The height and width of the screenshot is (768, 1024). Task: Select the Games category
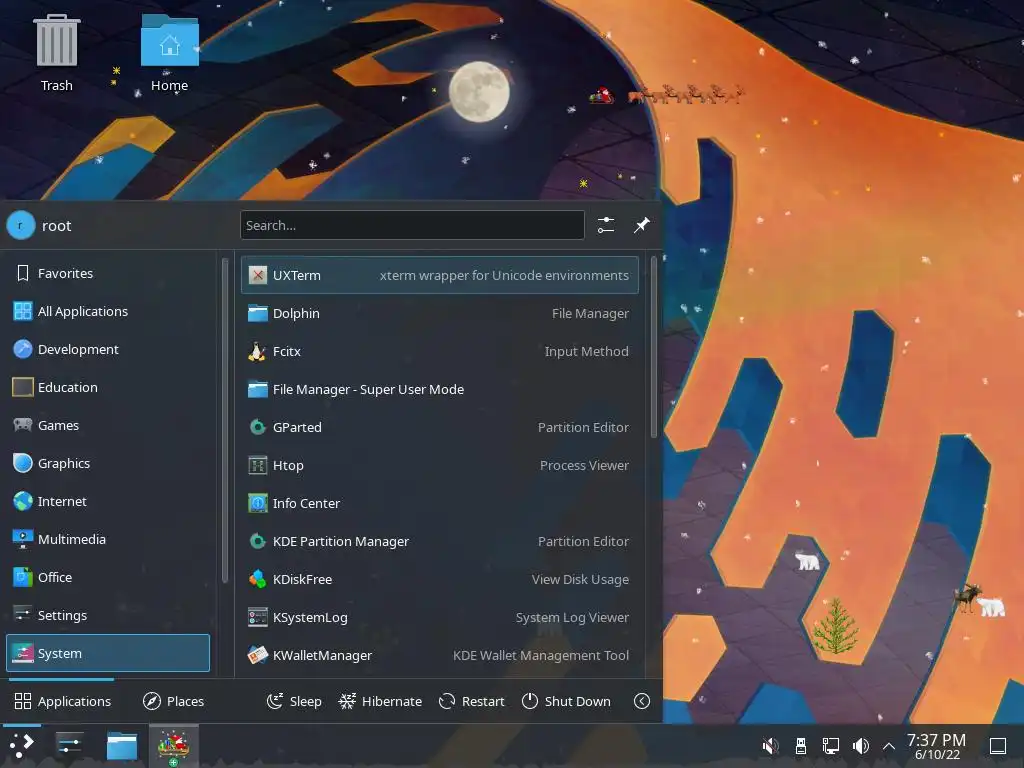click(108, 425)
